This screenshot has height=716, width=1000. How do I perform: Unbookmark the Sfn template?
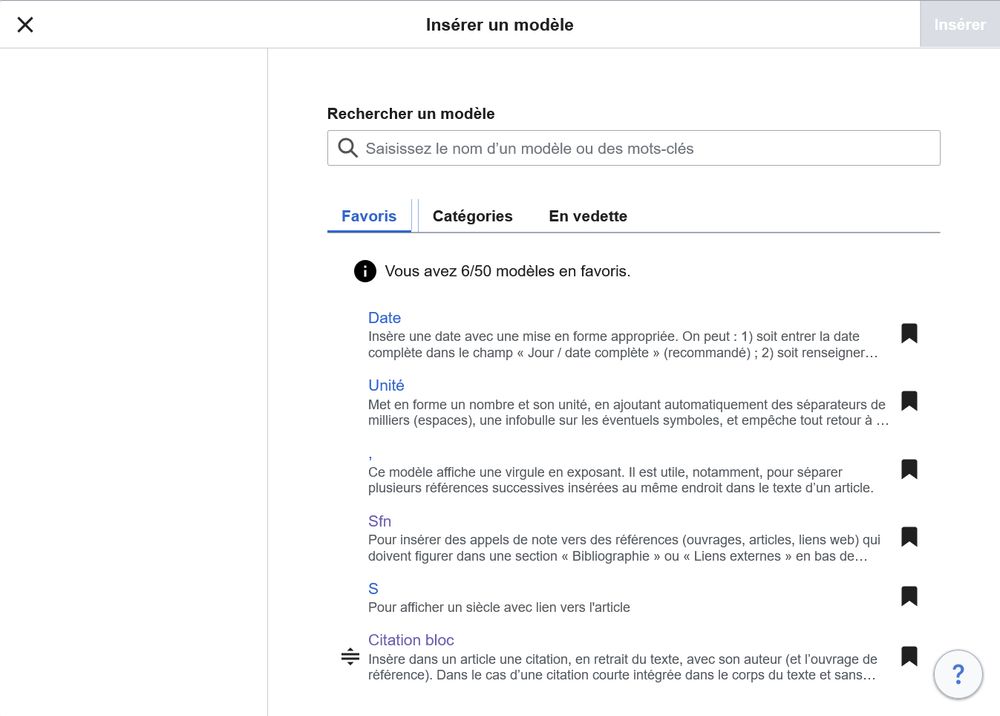pyautogui.click(x=909, y=537)
